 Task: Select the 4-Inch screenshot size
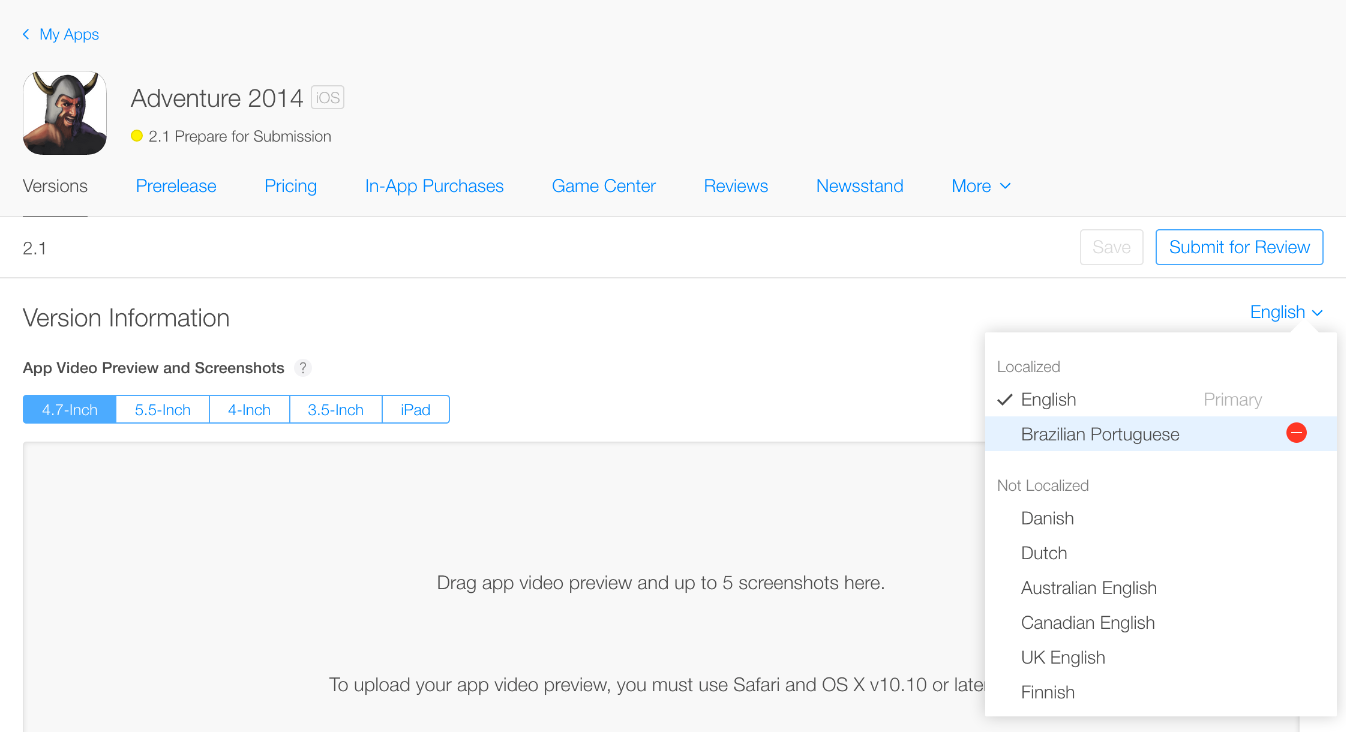pos(249,410)
